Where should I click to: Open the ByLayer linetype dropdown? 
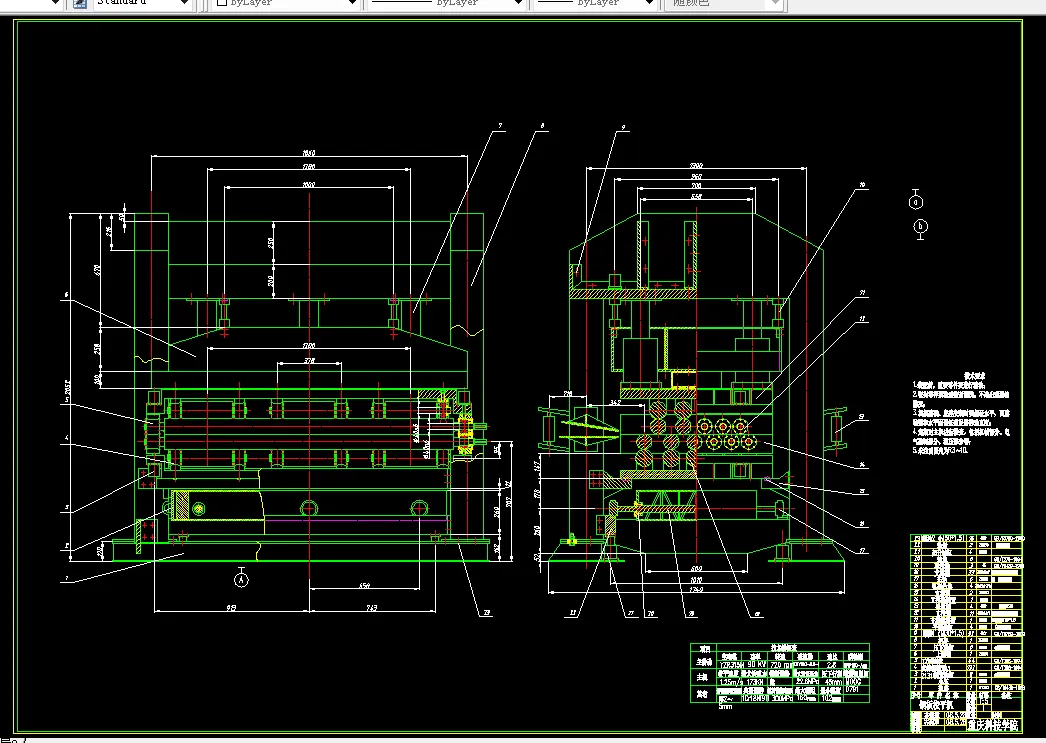tap(518, 3)
